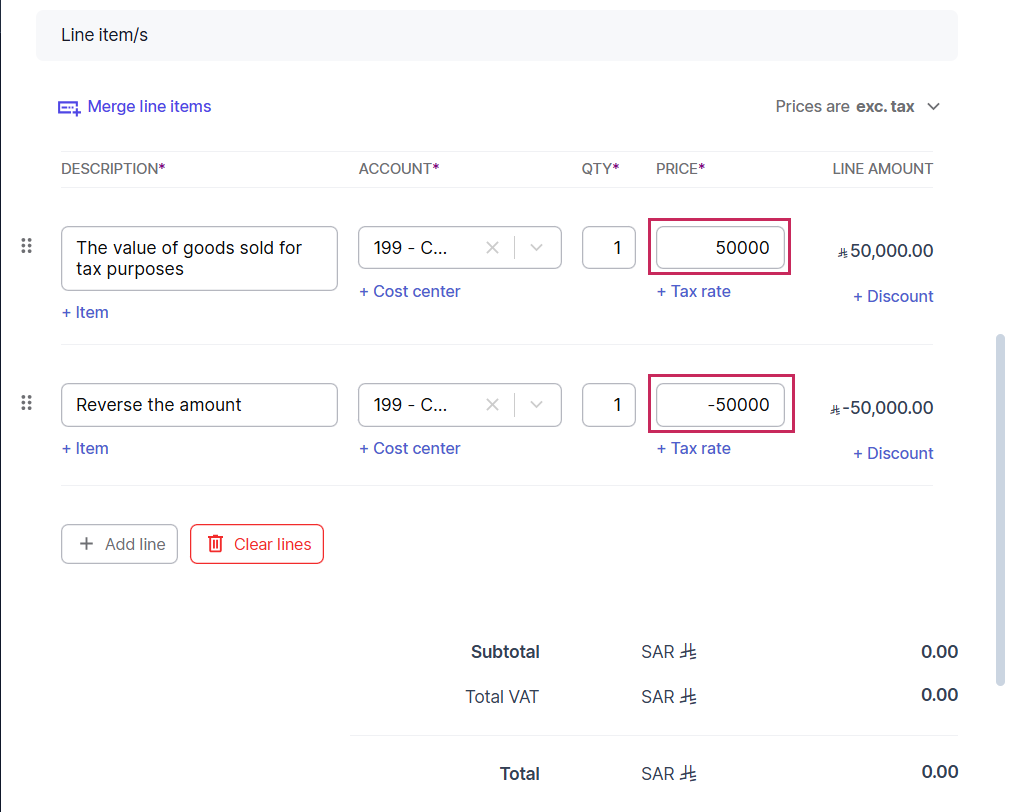
Task: Click + Item under first description
Action: coord(85,313)
